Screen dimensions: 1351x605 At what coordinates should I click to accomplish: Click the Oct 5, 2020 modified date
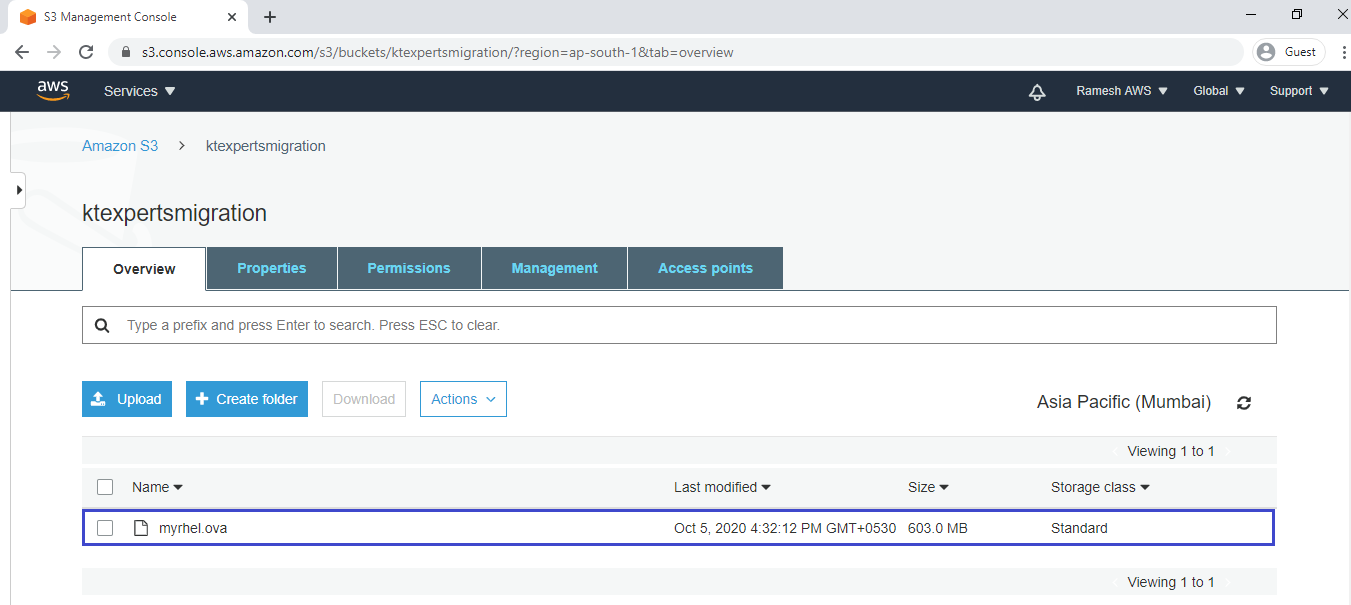[785, 528]
